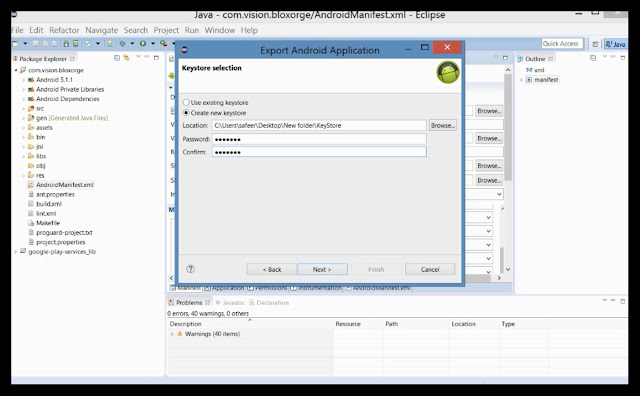Select 'Use existing keystore' radio button
This screenshot has width=640, height=396.
186,102
